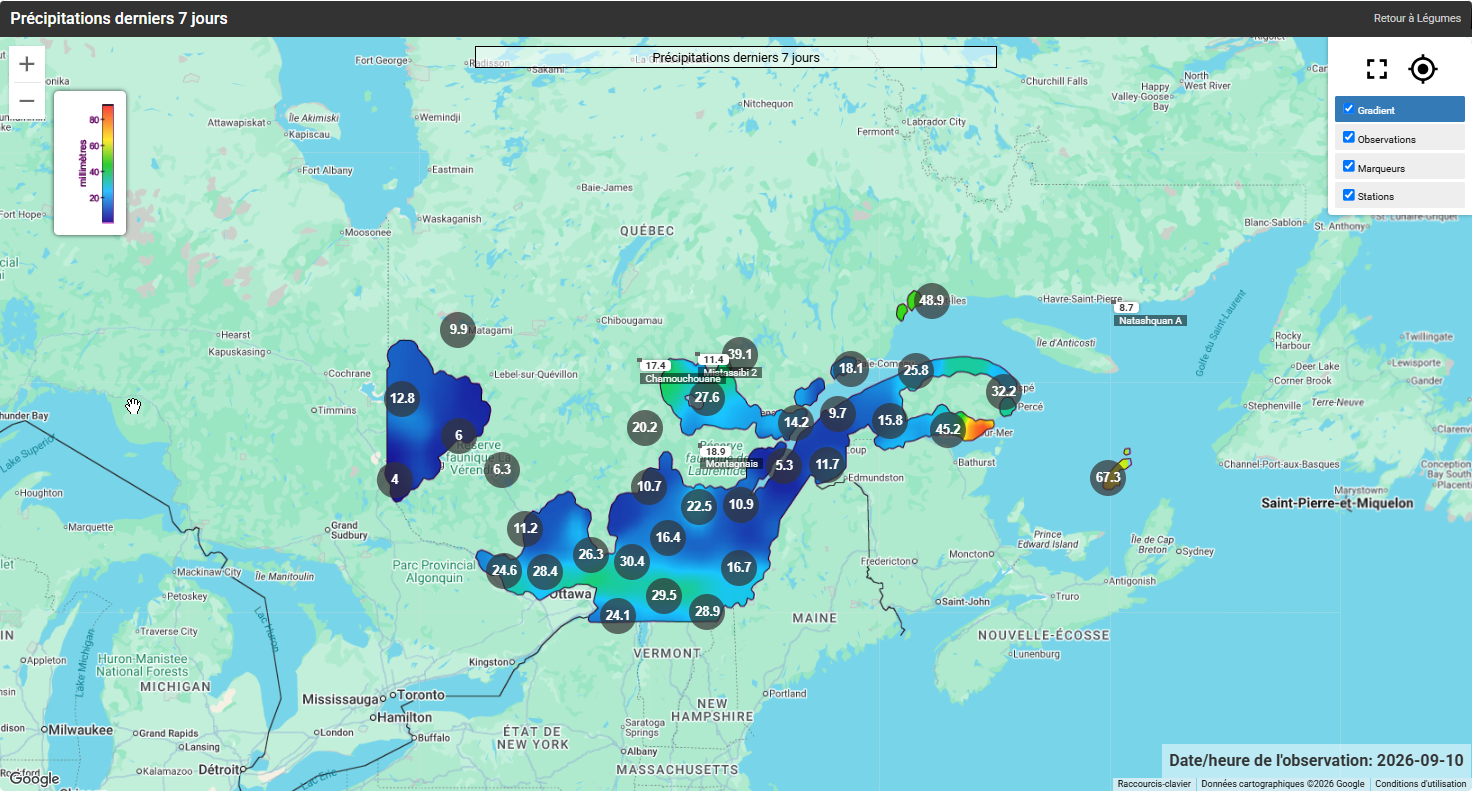The image size is (1472, 791).
Task: Open Raccourcis-clavier shortcuts button
Action: click(x=1154, y=784)
